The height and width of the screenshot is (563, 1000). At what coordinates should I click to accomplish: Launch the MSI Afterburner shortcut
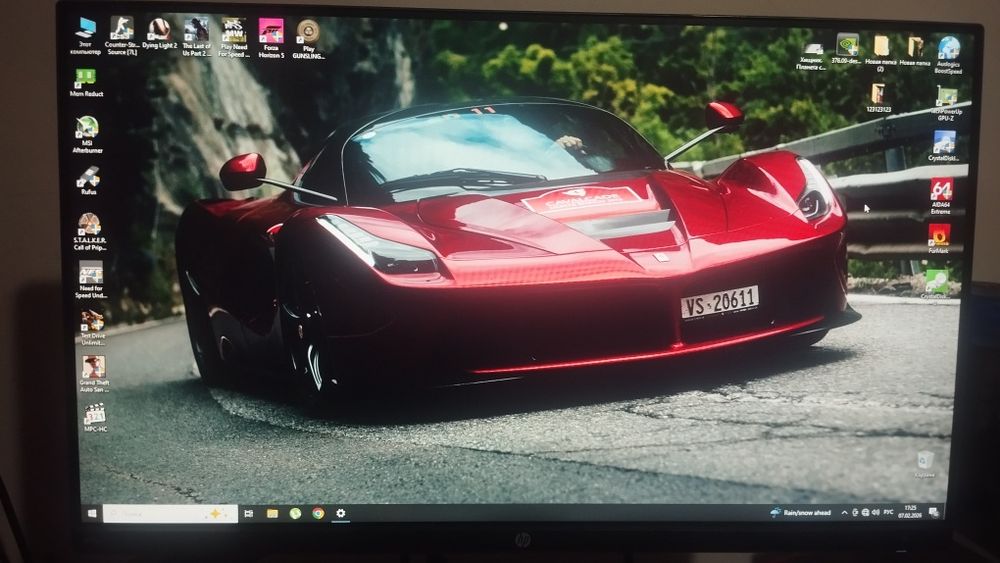87,135
